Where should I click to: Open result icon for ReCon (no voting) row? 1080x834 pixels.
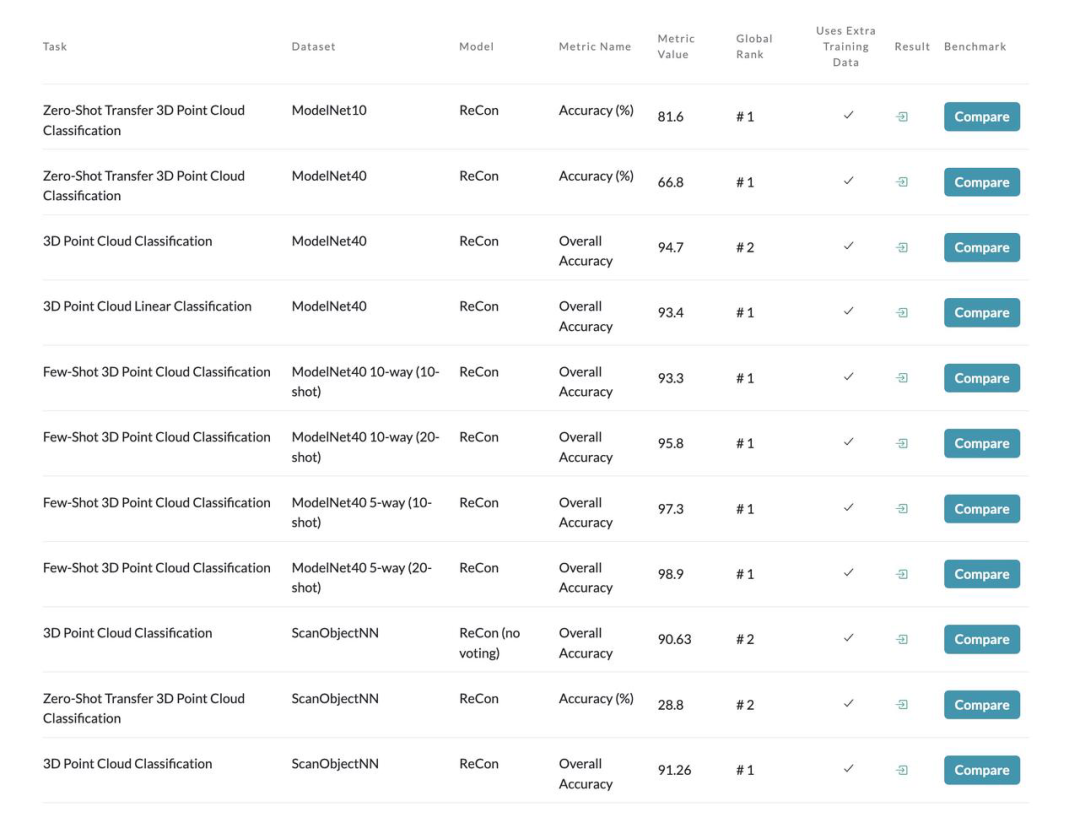click(x=901, y=640)
